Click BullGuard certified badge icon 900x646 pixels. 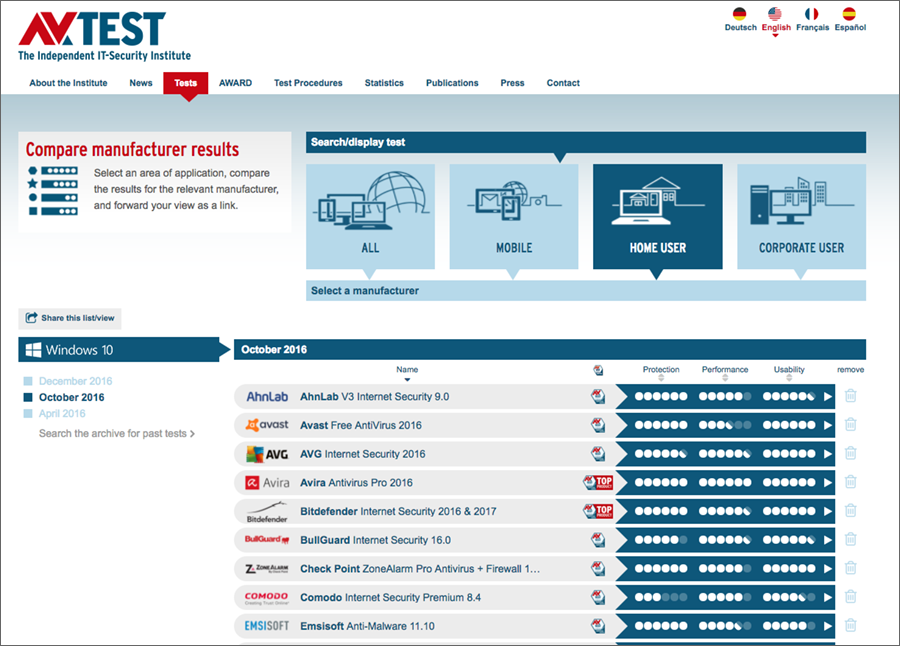point(598,540)
